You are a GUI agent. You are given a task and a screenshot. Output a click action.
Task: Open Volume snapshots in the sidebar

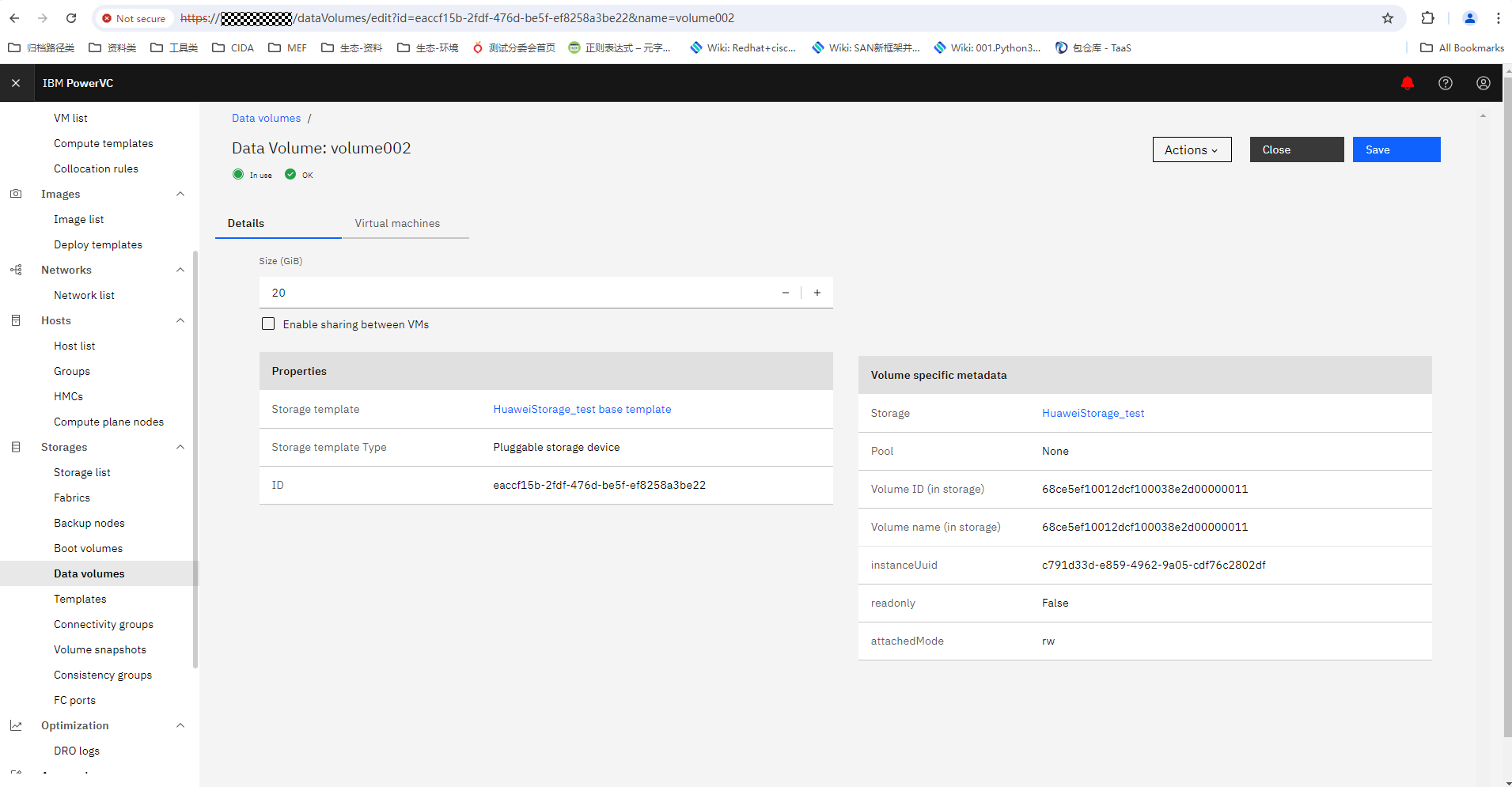pos(100,649)
